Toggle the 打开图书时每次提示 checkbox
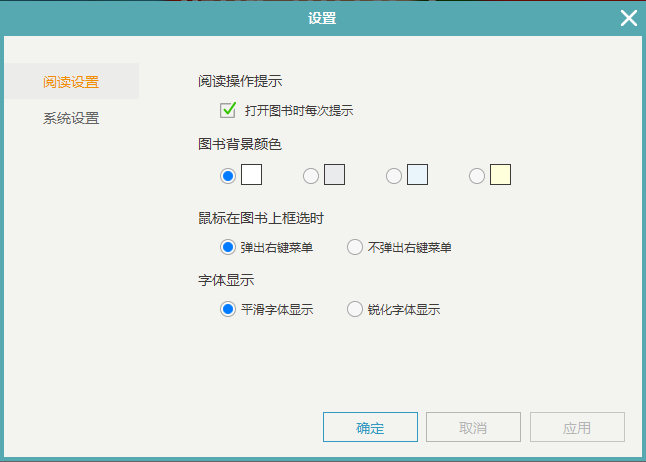This screenshot has height=462, width=646. 227,110
